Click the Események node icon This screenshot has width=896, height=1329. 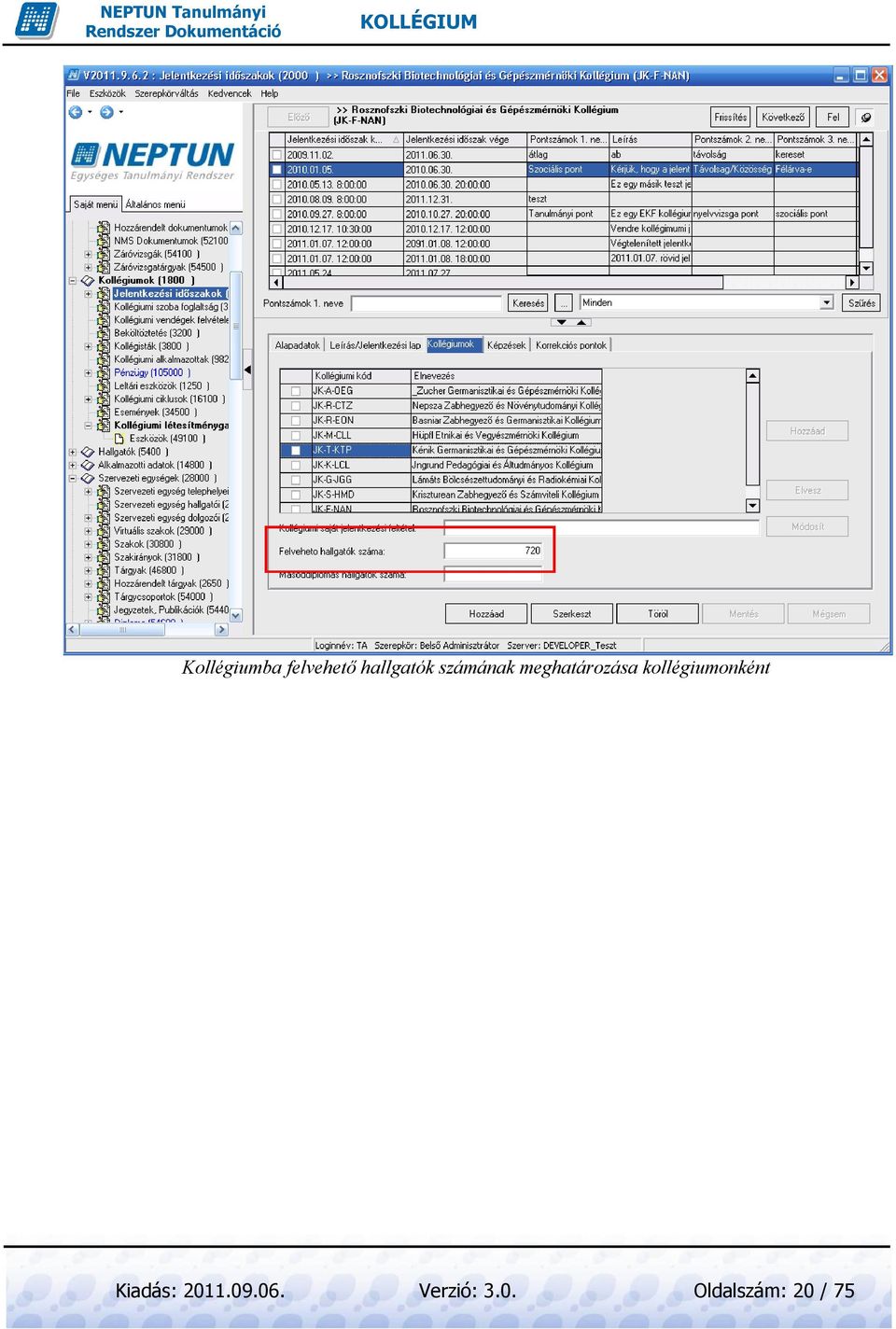click(104, 412)
